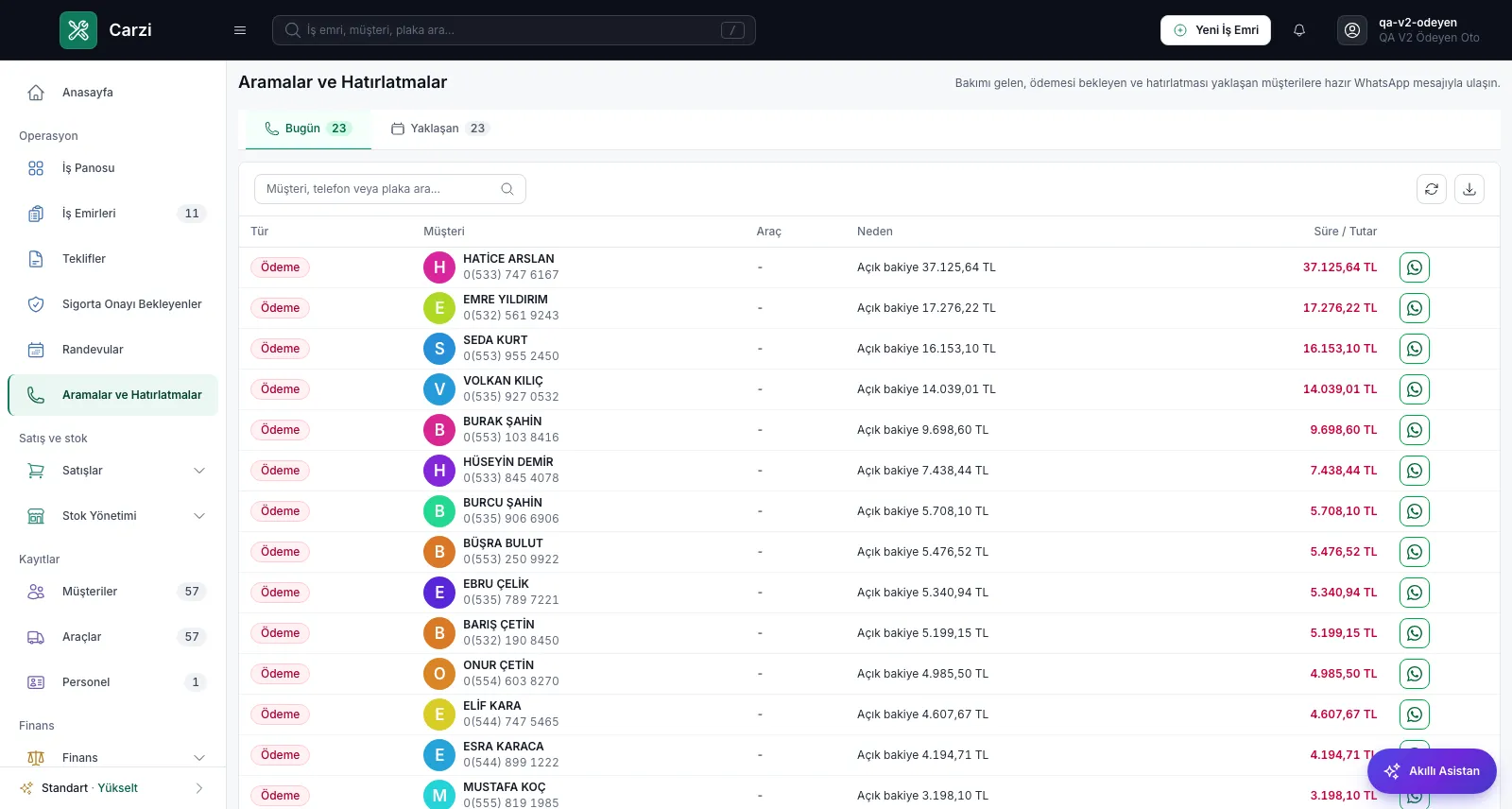1512x809 pixels.
Task: Focus the customer, phone or plate search box
Action: point(390,189)
